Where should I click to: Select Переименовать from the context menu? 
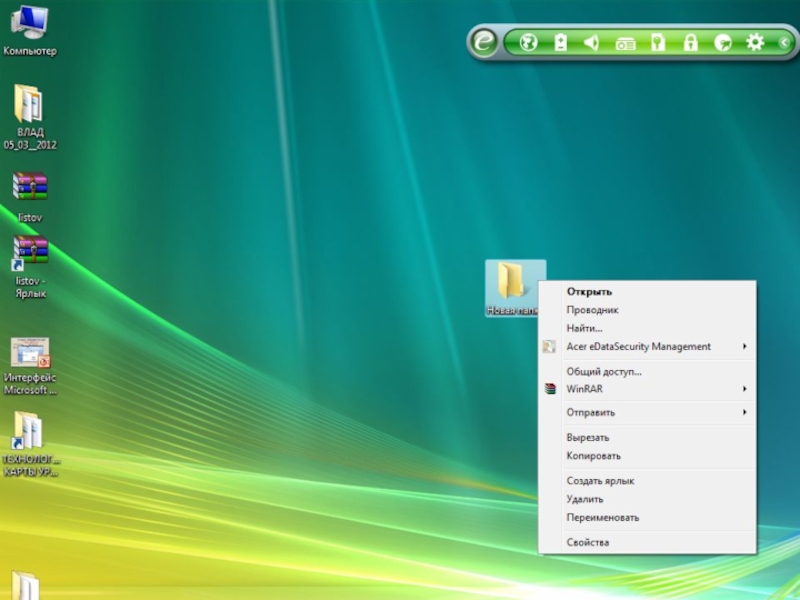point(602,518)
